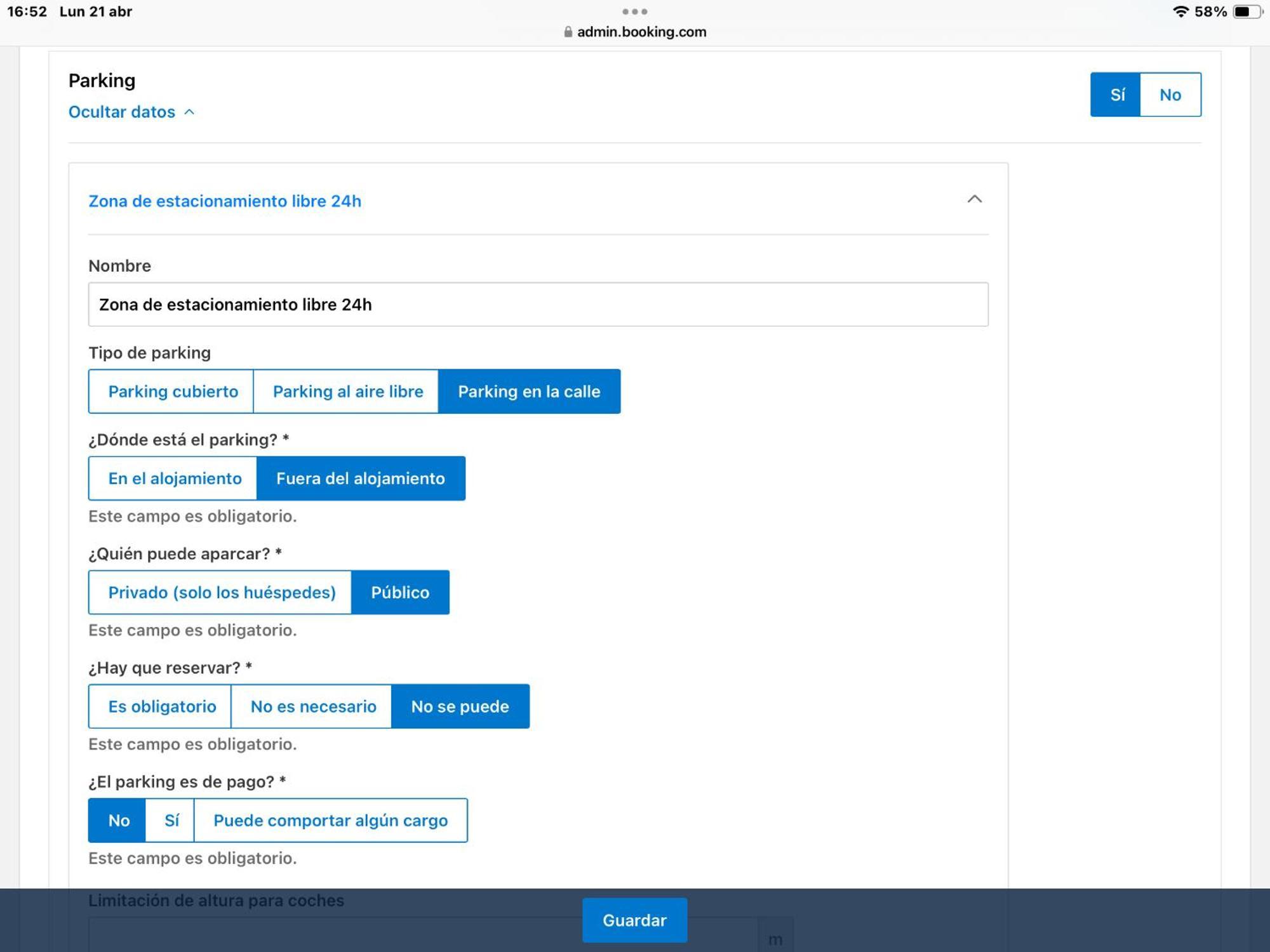1270x952 pixels.
Task: Set reservation to No es necesario
Action: (312, 706)
